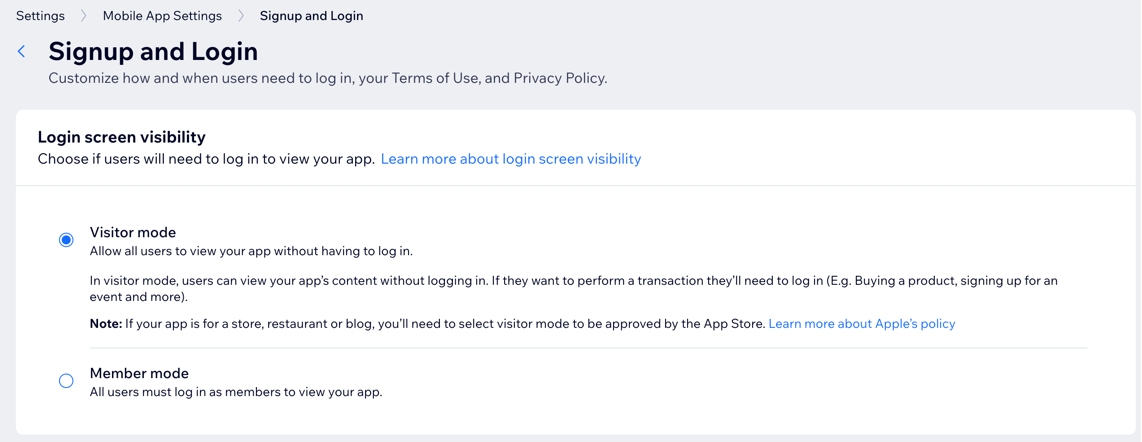Screen dimensions: 1142x442
Task: Click 'Allow all users to view' description
Action: coord(251,251)
